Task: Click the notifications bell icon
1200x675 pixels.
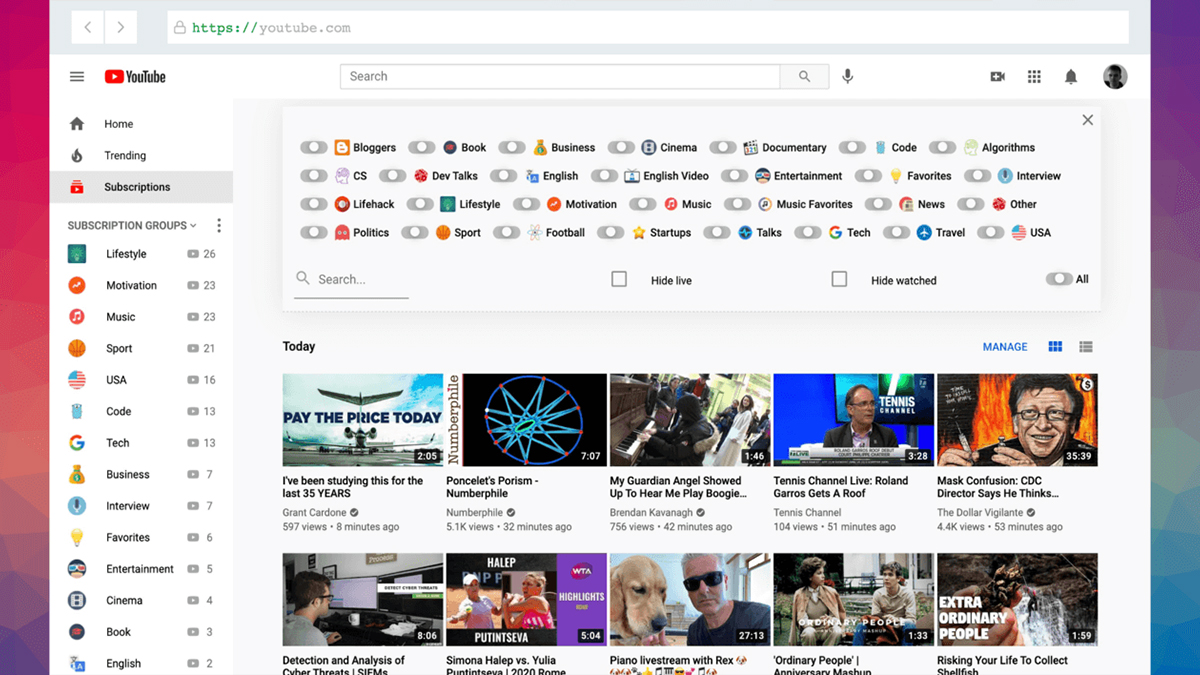Action: (x=1071, y=77)
